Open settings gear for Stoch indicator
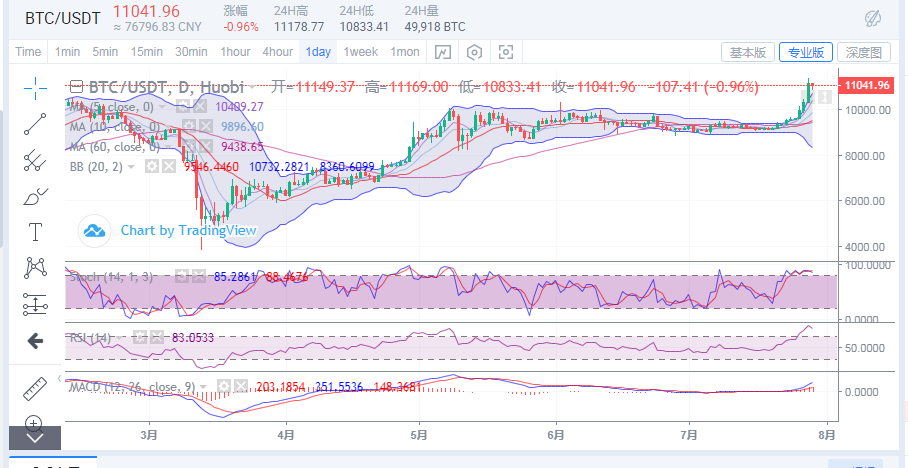Viewport: 908px width, 468px height. [182, 276]
